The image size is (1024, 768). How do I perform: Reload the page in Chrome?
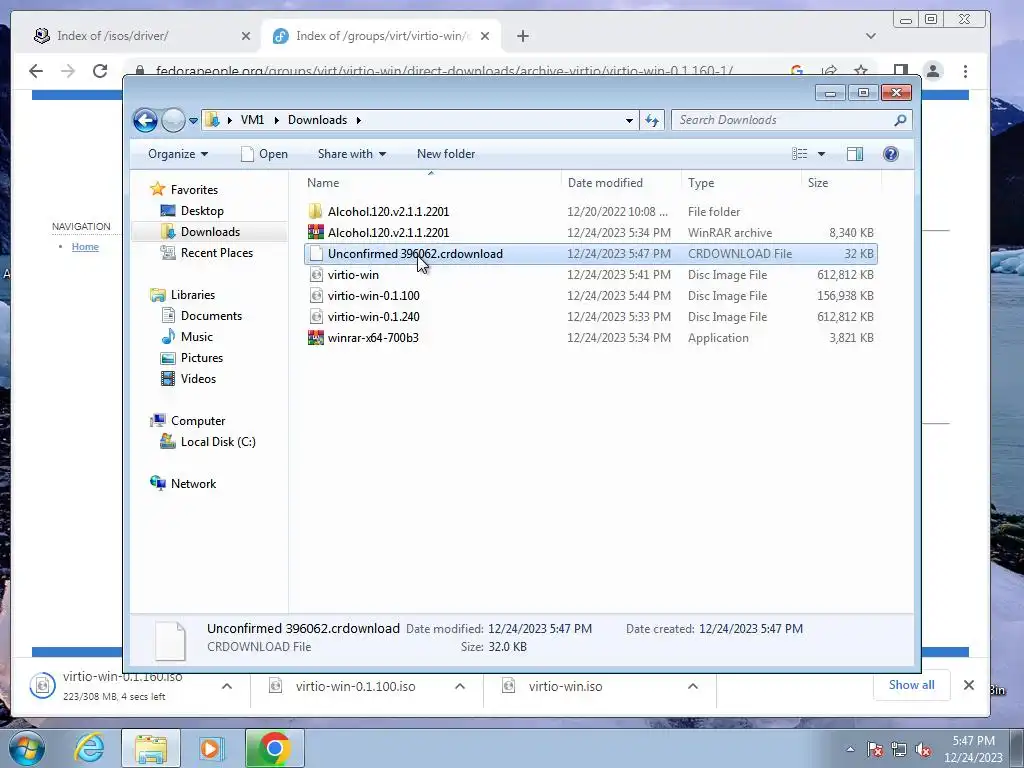click(100, 71)
